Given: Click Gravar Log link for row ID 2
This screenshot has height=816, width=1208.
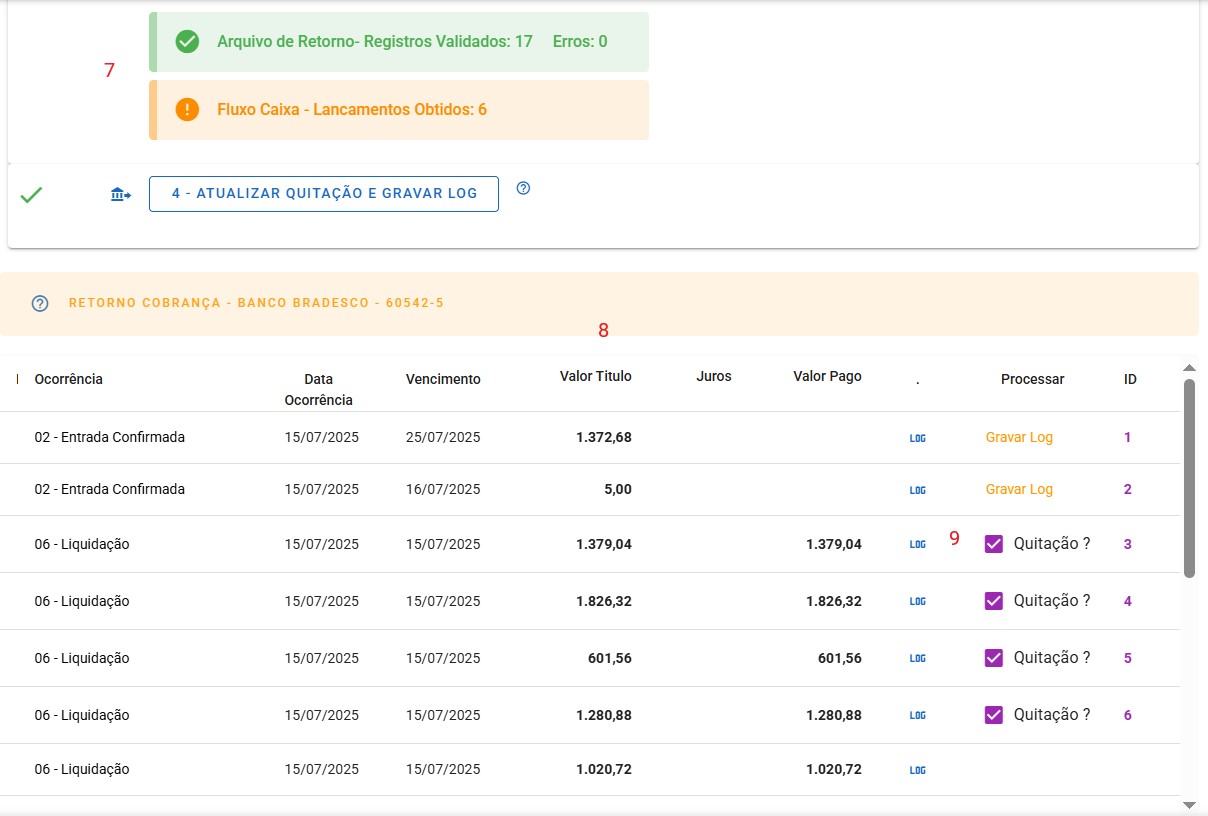Looking at the screenshot, I should [x=1019, y=489].
